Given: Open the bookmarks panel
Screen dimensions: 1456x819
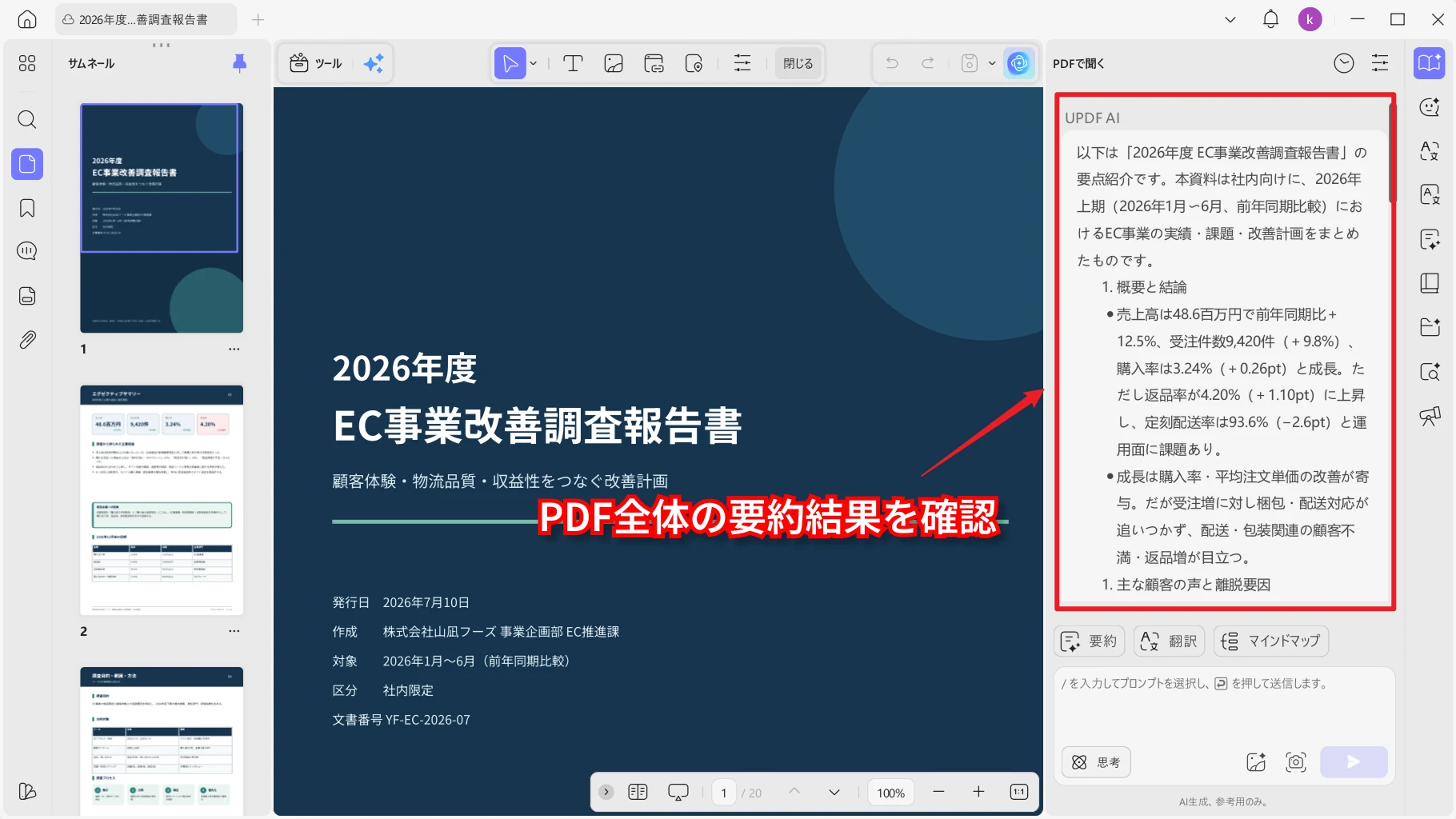Looking at the screenshot, I should [27, 208].
